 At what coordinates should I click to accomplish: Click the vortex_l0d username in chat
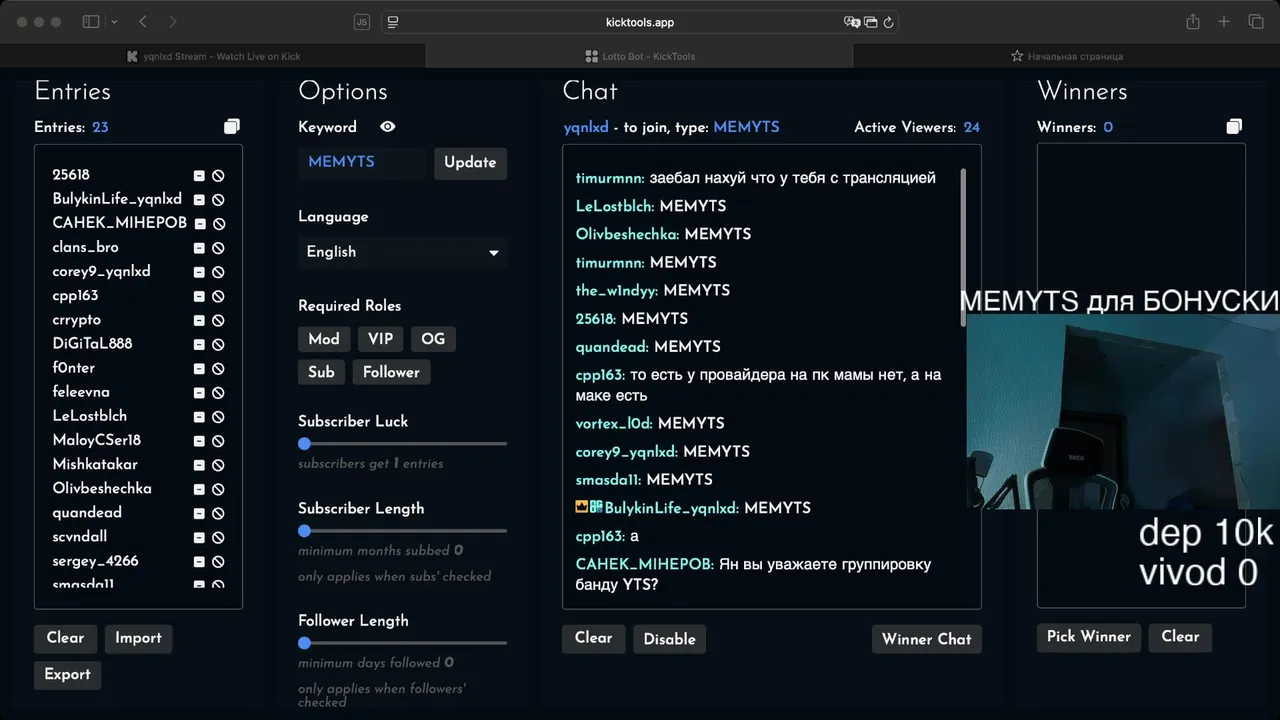point(614,423)
